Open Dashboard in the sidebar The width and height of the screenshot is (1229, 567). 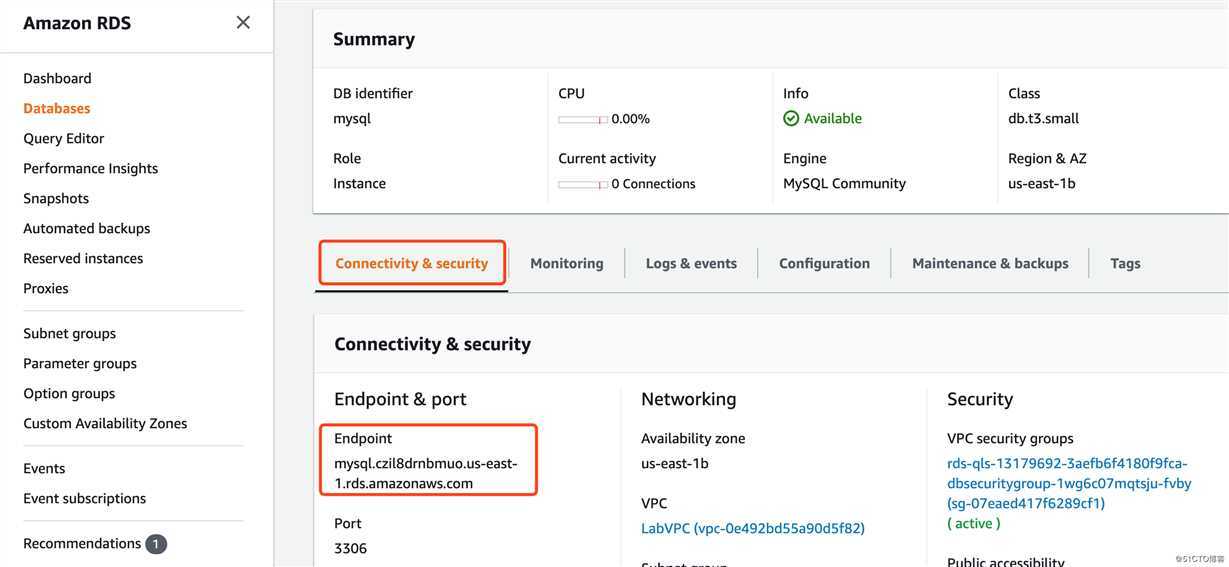pos(57,78)
